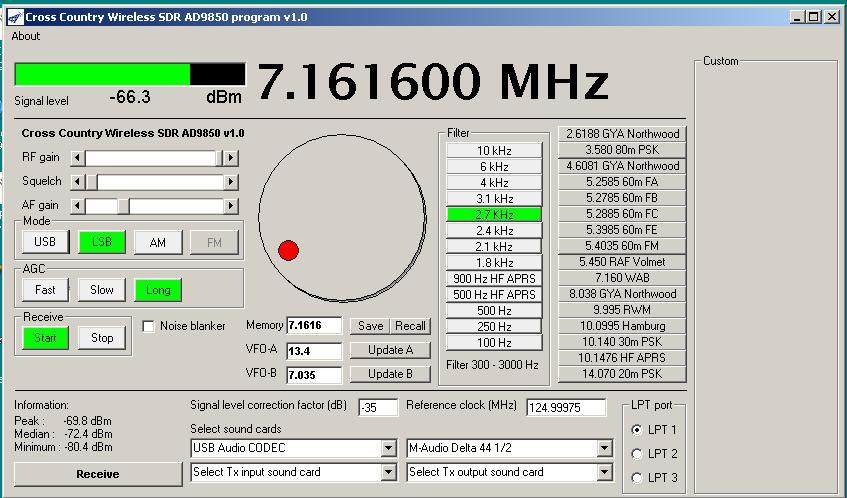Open the About menu

point(26,36)
